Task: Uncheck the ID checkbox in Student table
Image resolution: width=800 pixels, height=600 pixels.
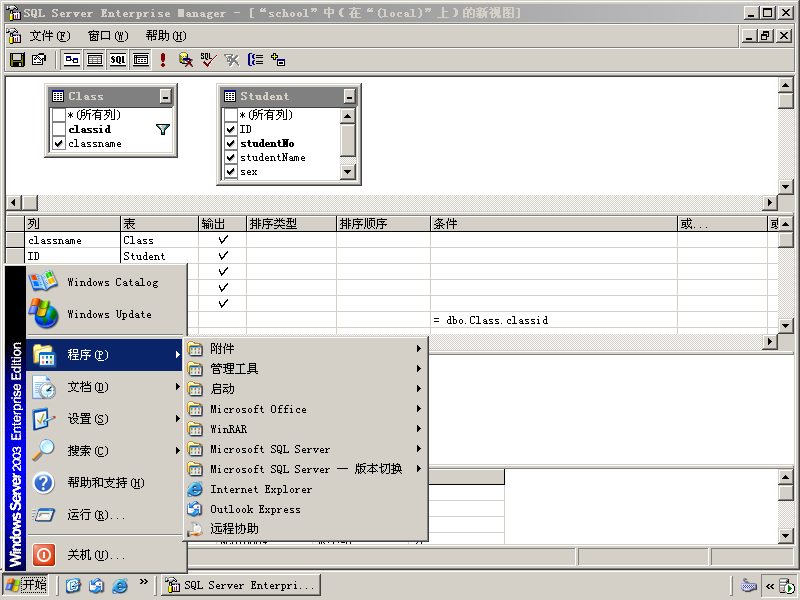Action: coord(231,129)
